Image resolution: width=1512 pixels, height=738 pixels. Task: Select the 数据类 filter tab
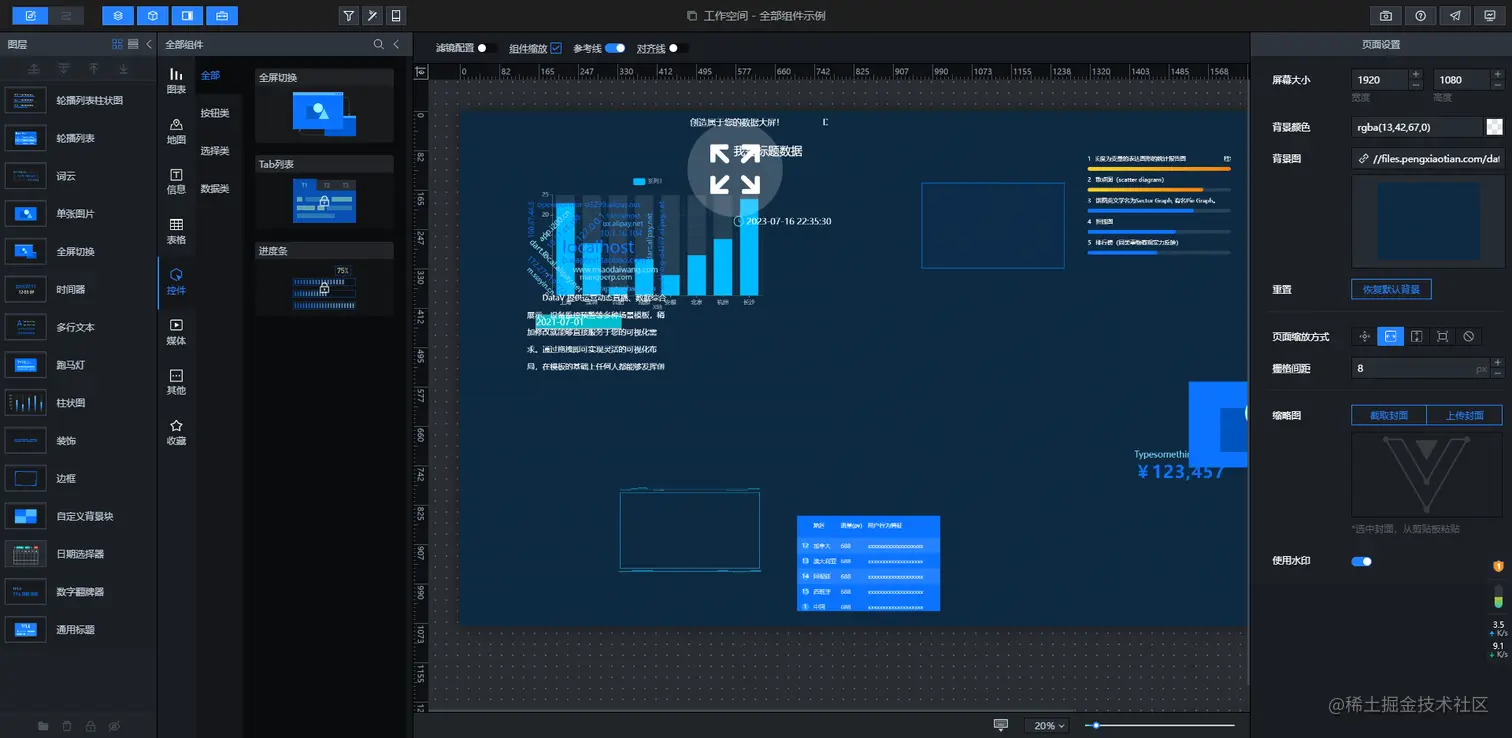(215, 189)
